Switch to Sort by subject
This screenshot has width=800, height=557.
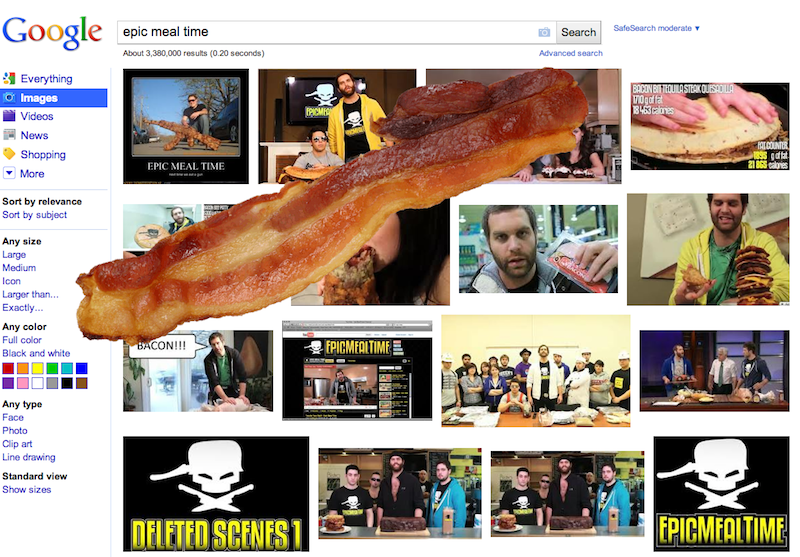click(34, 215)
